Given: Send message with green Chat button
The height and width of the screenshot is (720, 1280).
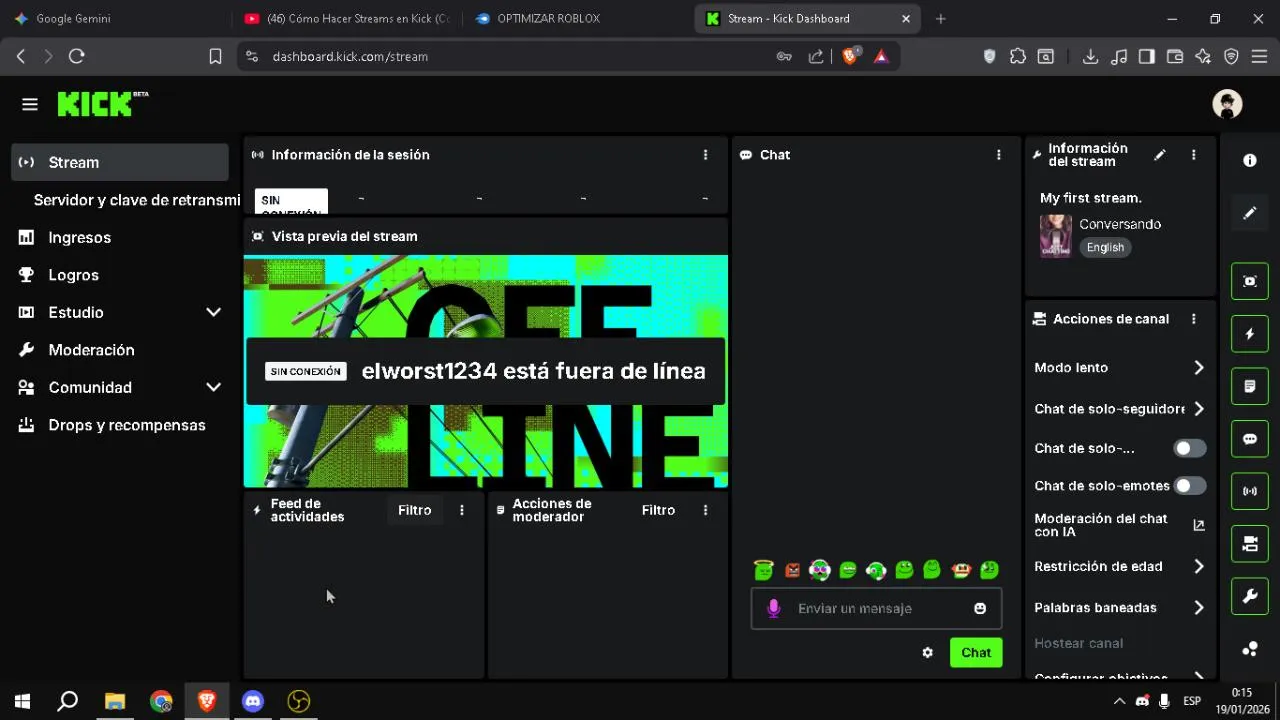Looking at the screenshot, I should (x=976, y=652).
